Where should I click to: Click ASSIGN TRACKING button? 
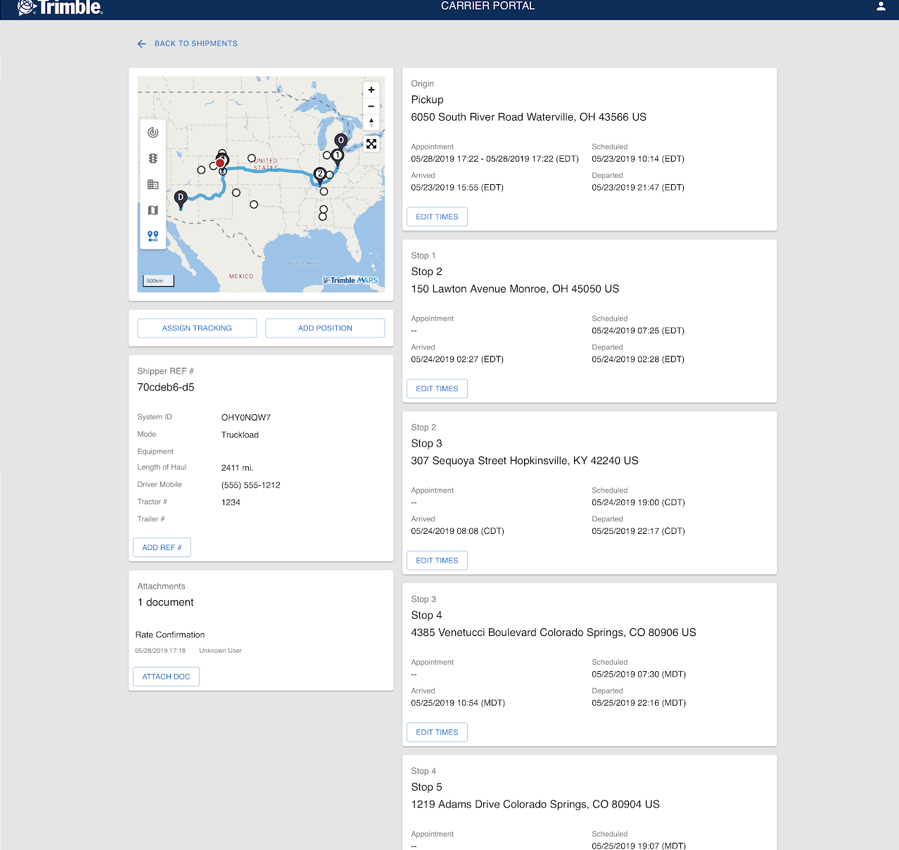click(x=197, y=327)
